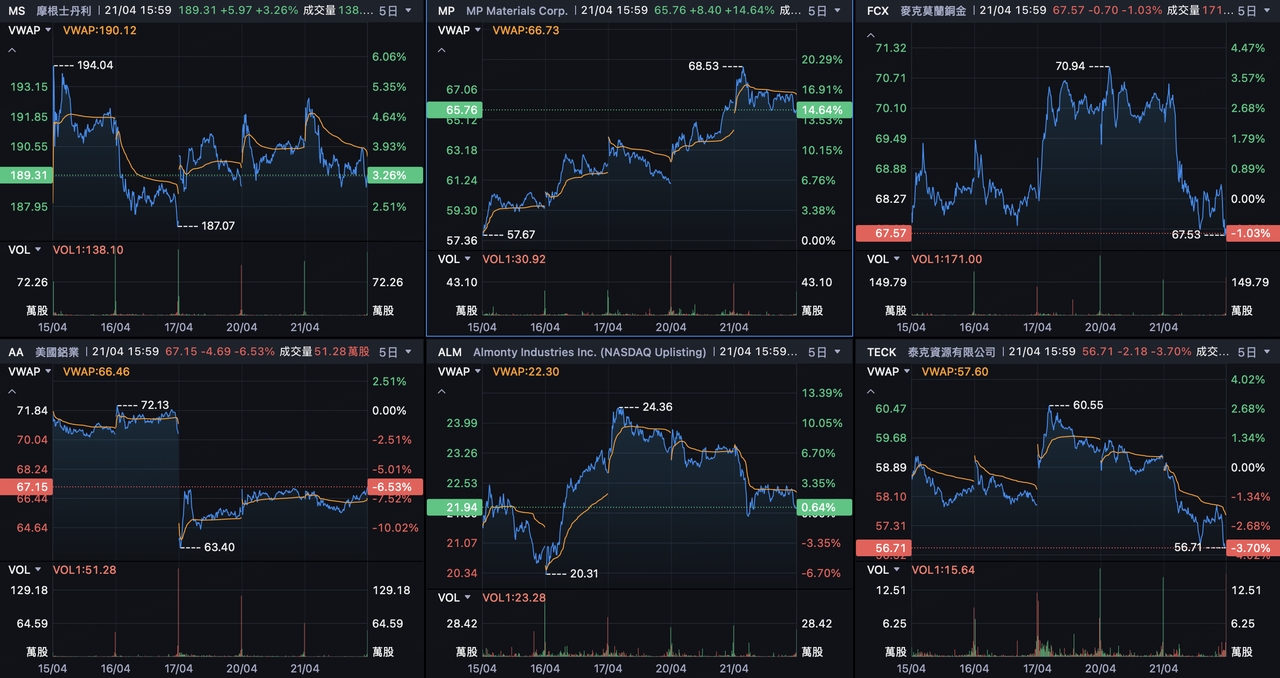Click the red 67.57 current price tag
Image resolution: width=1280 pixels, height=678 pixels.
pos(883,233)
